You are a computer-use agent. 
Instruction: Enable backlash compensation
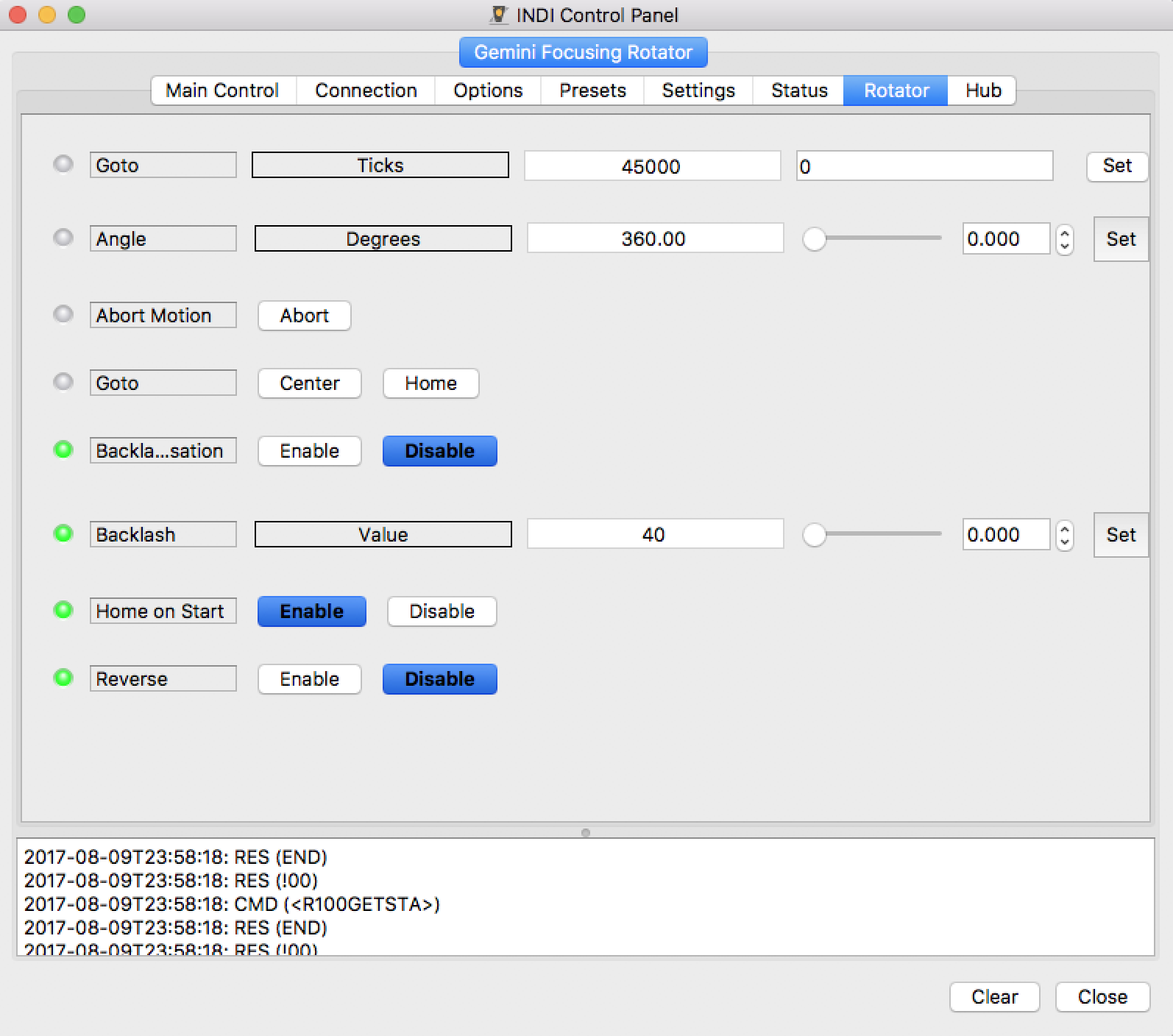click(309, 451)
